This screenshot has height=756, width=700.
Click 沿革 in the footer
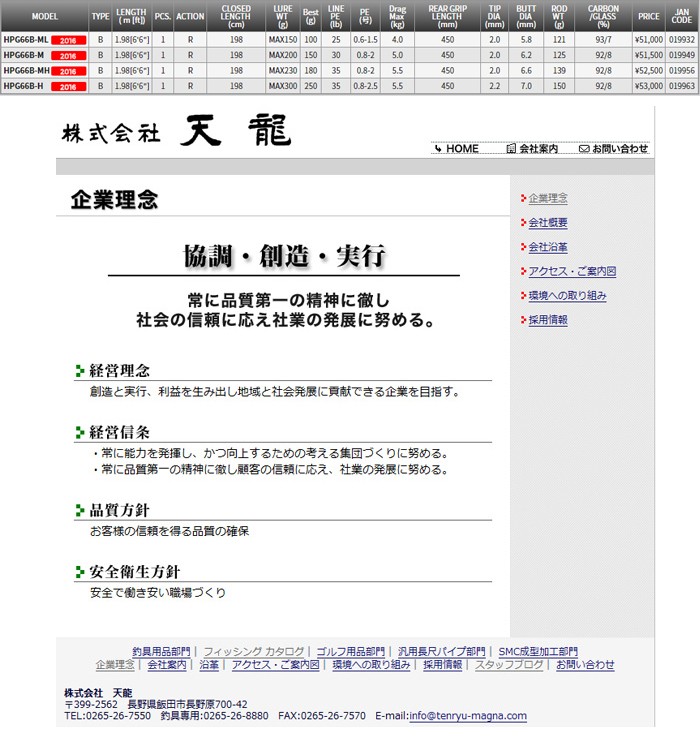pyautogui.click(x=209, y=664)
